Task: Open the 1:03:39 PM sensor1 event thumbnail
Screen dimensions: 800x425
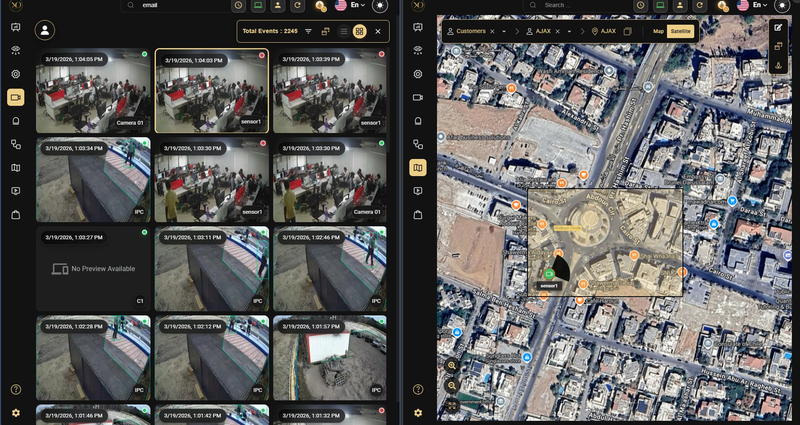Action: pyautogui.click(x=330, y=91)
